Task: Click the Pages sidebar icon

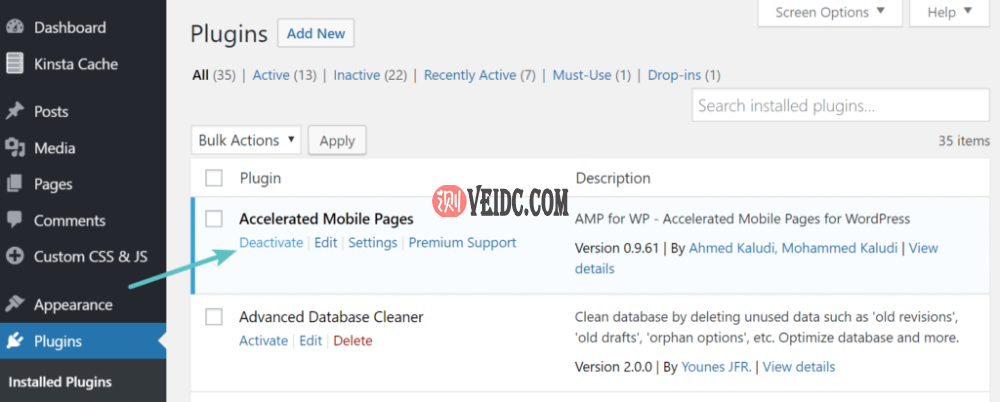Action: [15, 184]
